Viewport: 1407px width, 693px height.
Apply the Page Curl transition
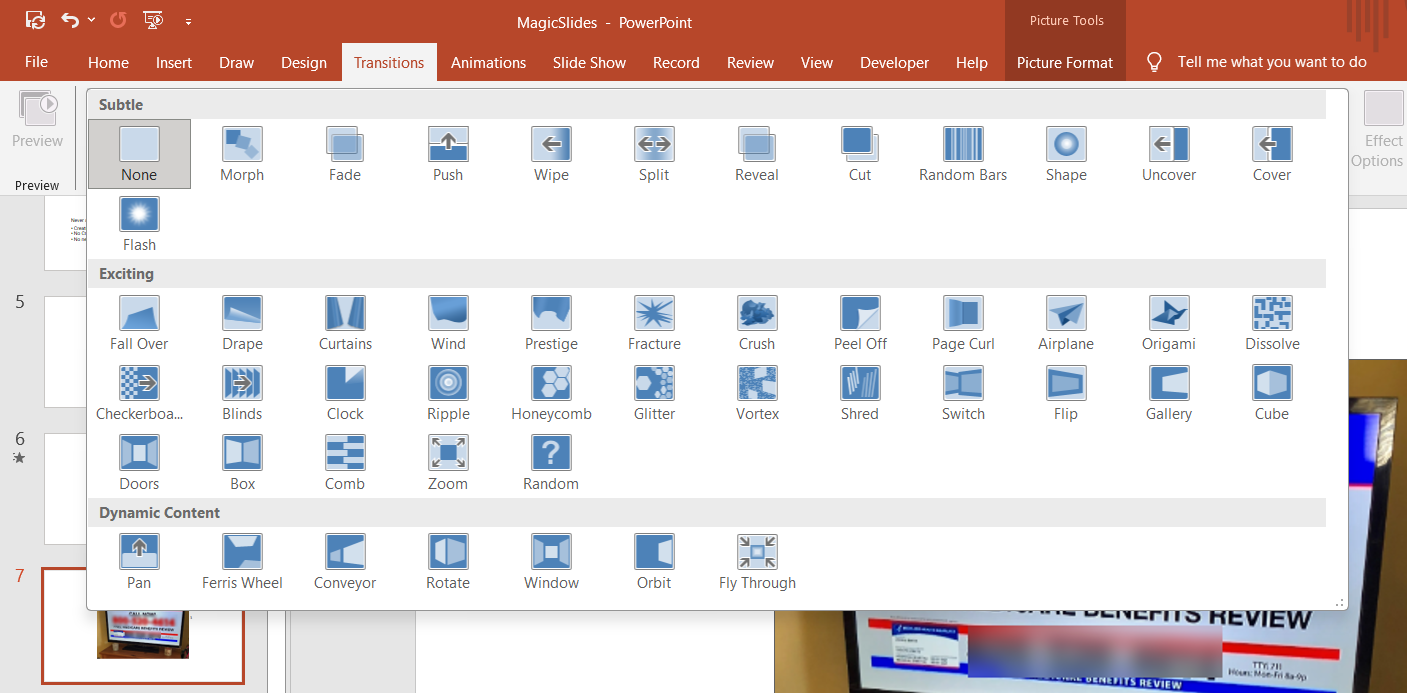tap(962, 323)
